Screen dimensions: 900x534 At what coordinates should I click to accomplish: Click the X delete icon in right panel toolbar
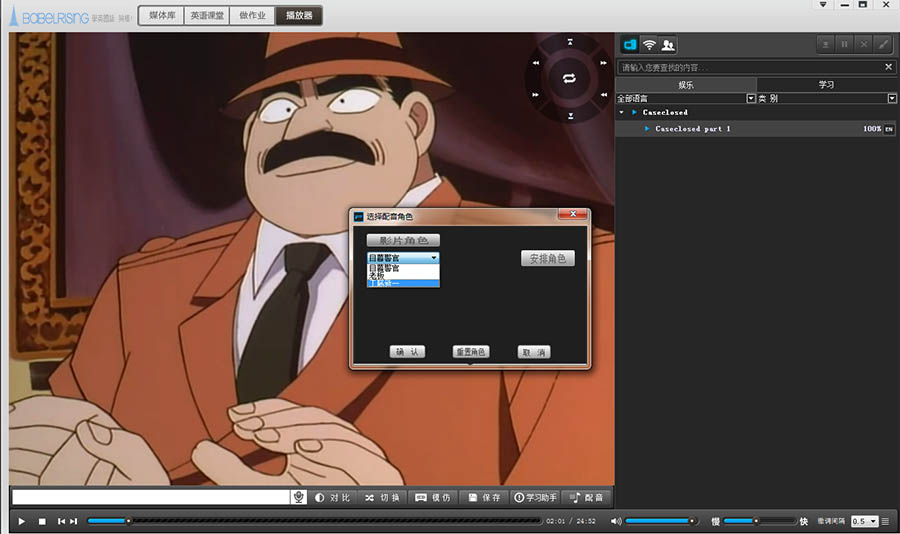[x=863, y=44]
